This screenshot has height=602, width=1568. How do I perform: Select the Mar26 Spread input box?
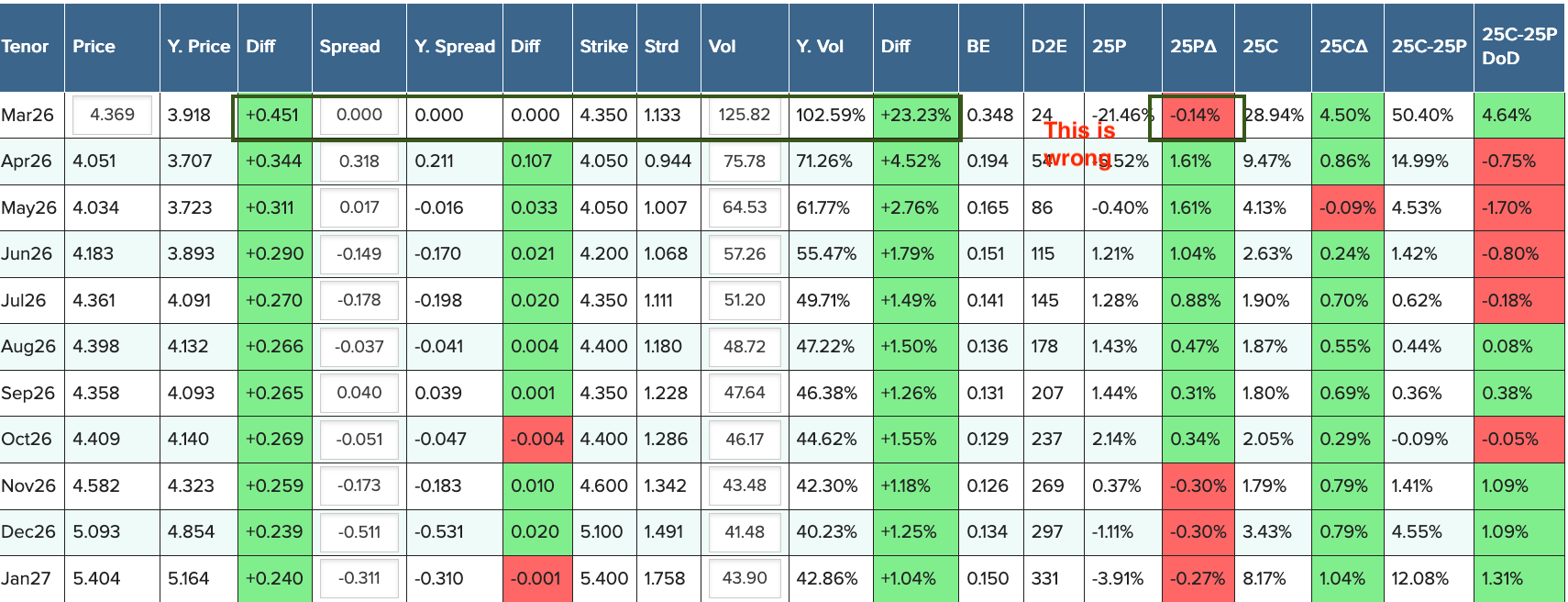359,115
